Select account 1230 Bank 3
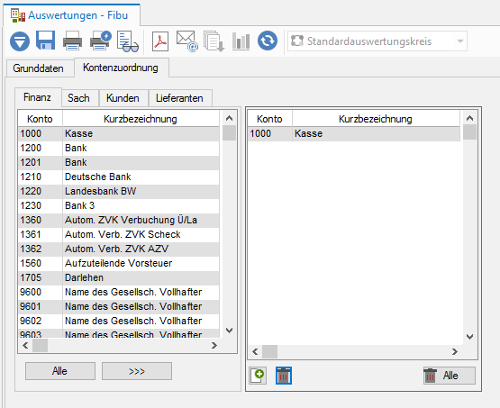The height and width of the screenshot is (408, 500). pyautogui.click(x=119, y=206)
